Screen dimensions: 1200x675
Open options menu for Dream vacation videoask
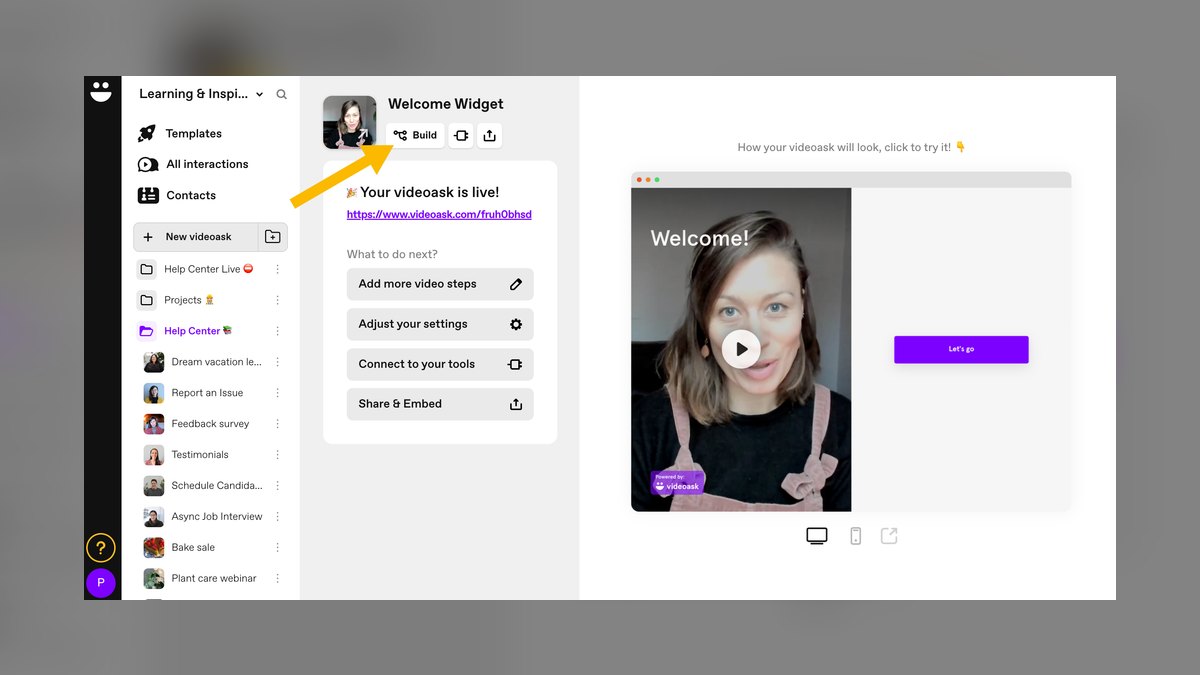(278, 362)
